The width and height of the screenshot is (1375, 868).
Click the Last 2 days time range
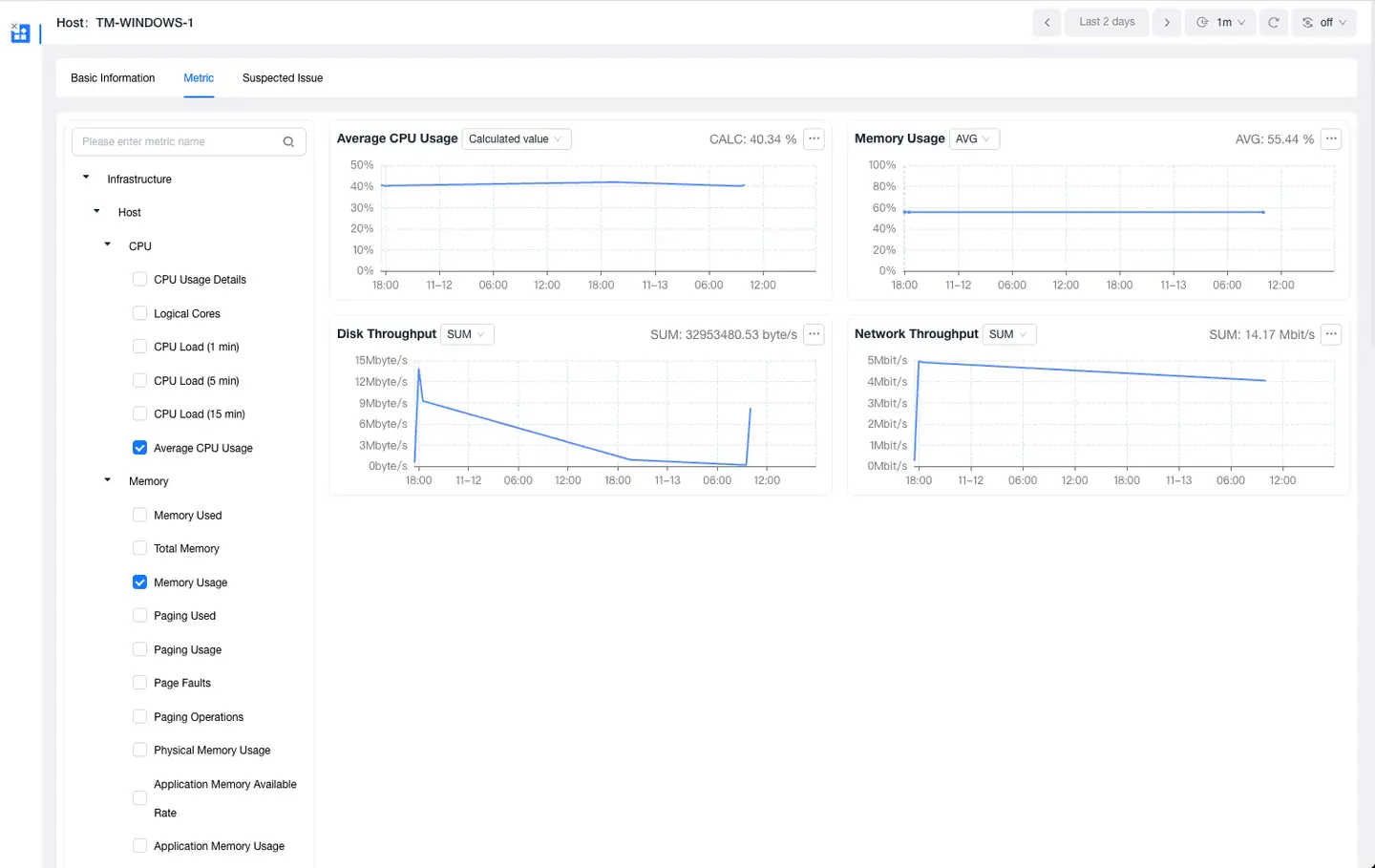1107,22
